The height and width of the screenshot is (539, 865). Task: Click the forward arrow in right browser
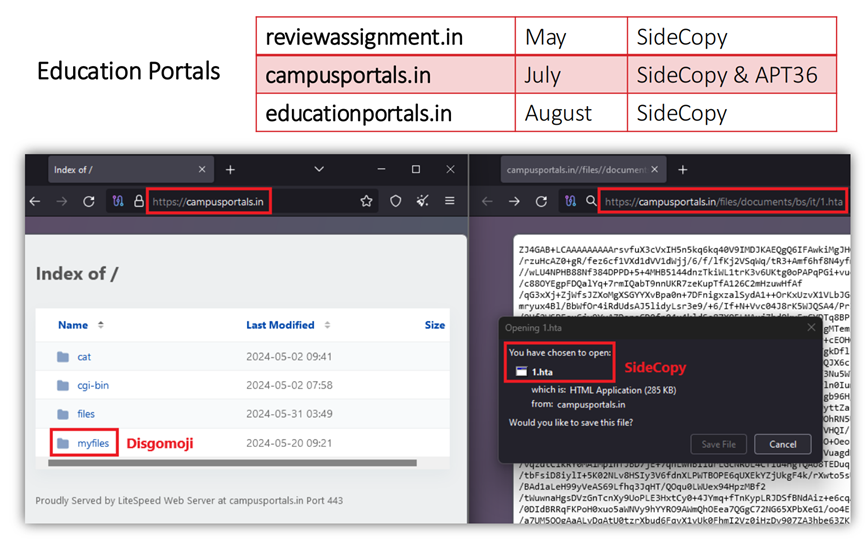coord(515,201)
